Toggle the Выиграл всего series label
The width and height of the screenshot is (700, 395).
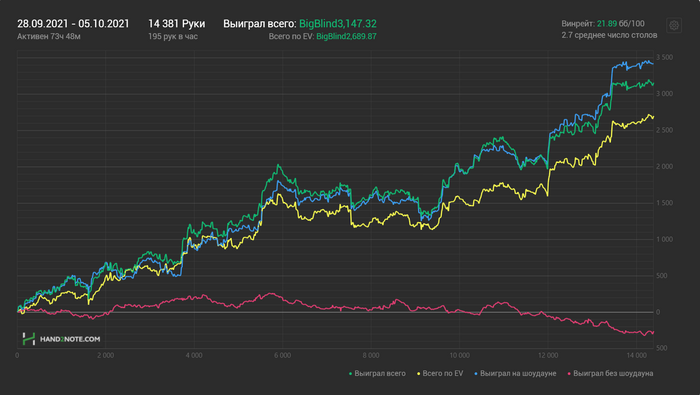(x=380, y=374)
